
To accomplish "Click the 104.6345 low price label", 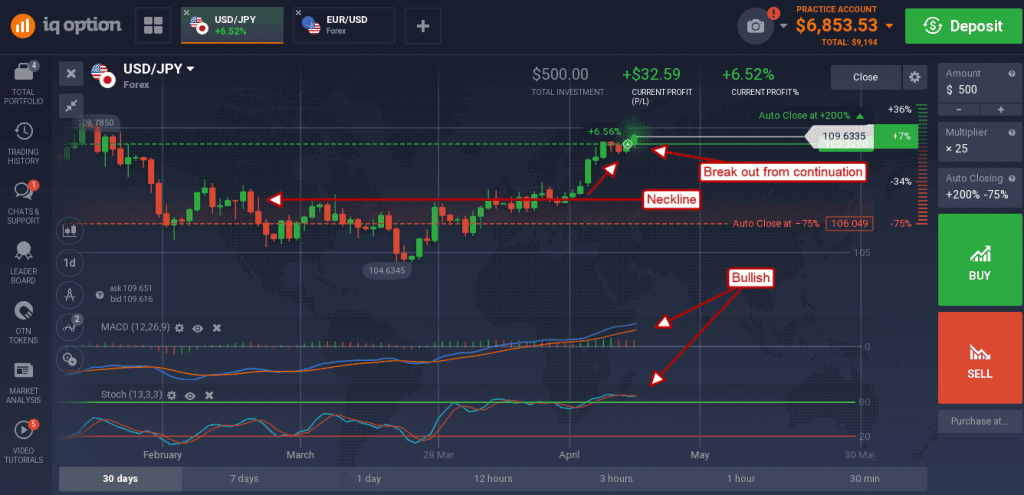I will [x=387, y=270].
